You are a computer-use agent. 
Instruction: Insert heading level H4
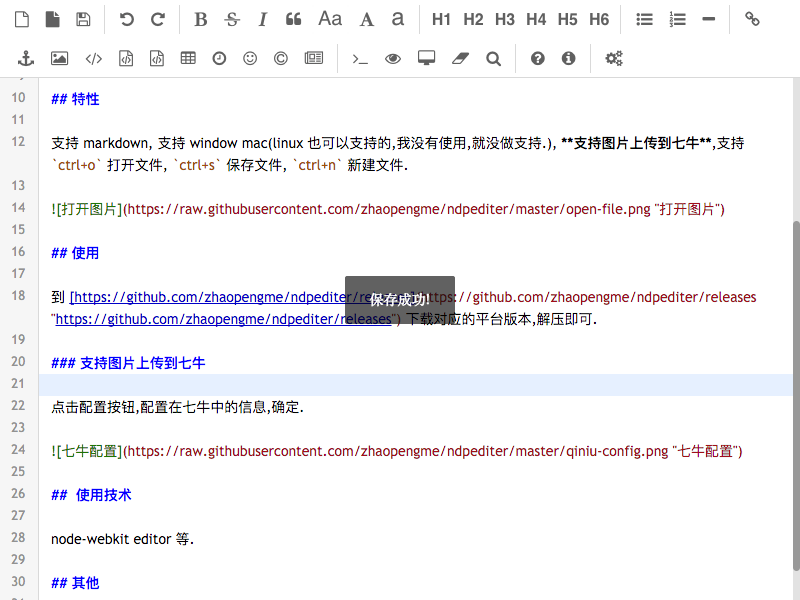[536, 19]
